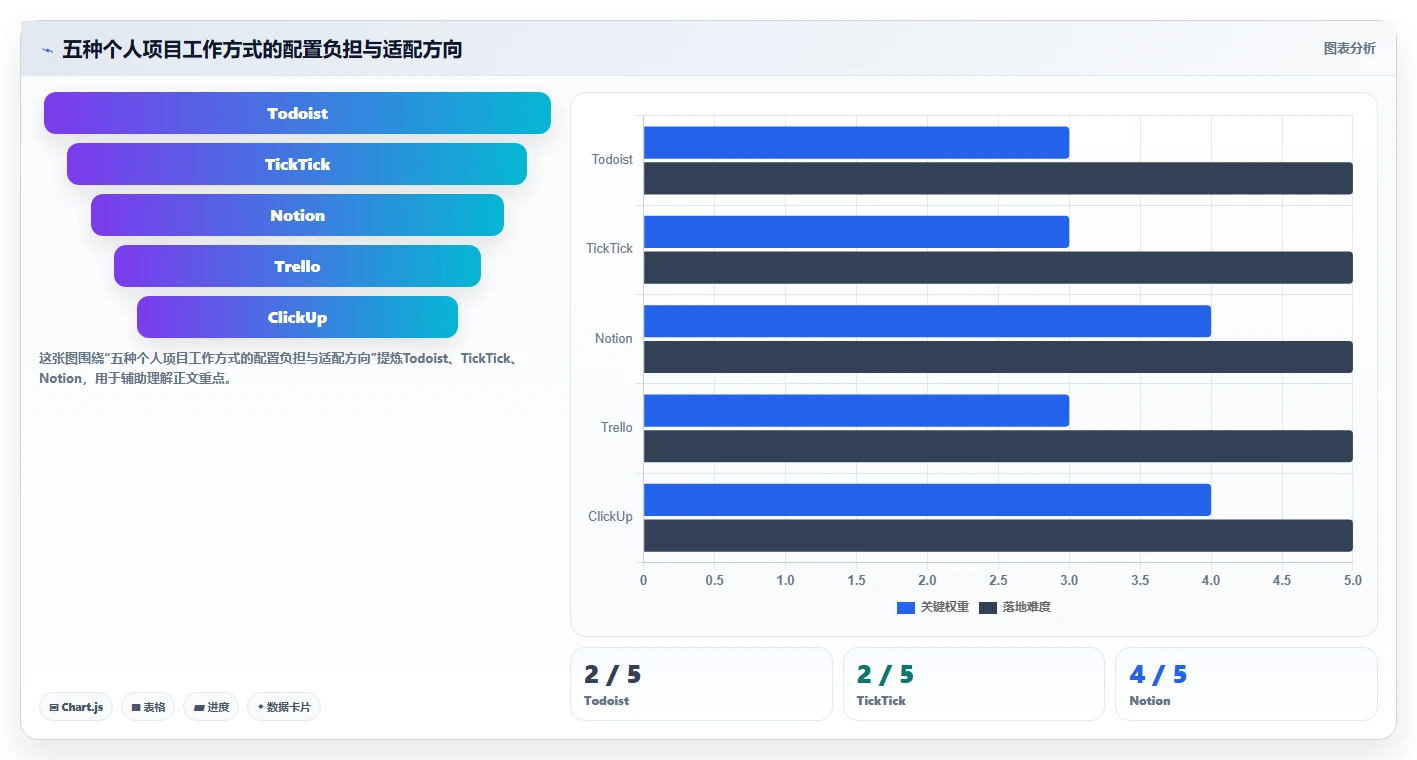
Task: Click Trello's blue 关键权重 bar
Action: click(856, 411)
